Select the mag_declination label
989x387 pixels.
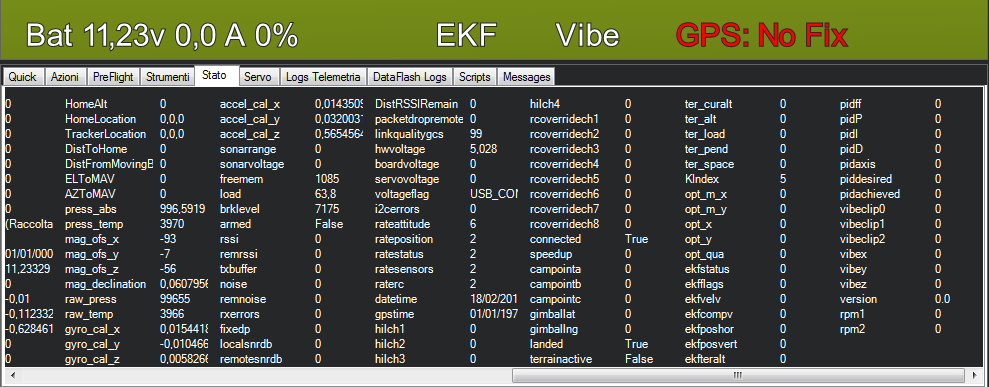pos(105,284)
